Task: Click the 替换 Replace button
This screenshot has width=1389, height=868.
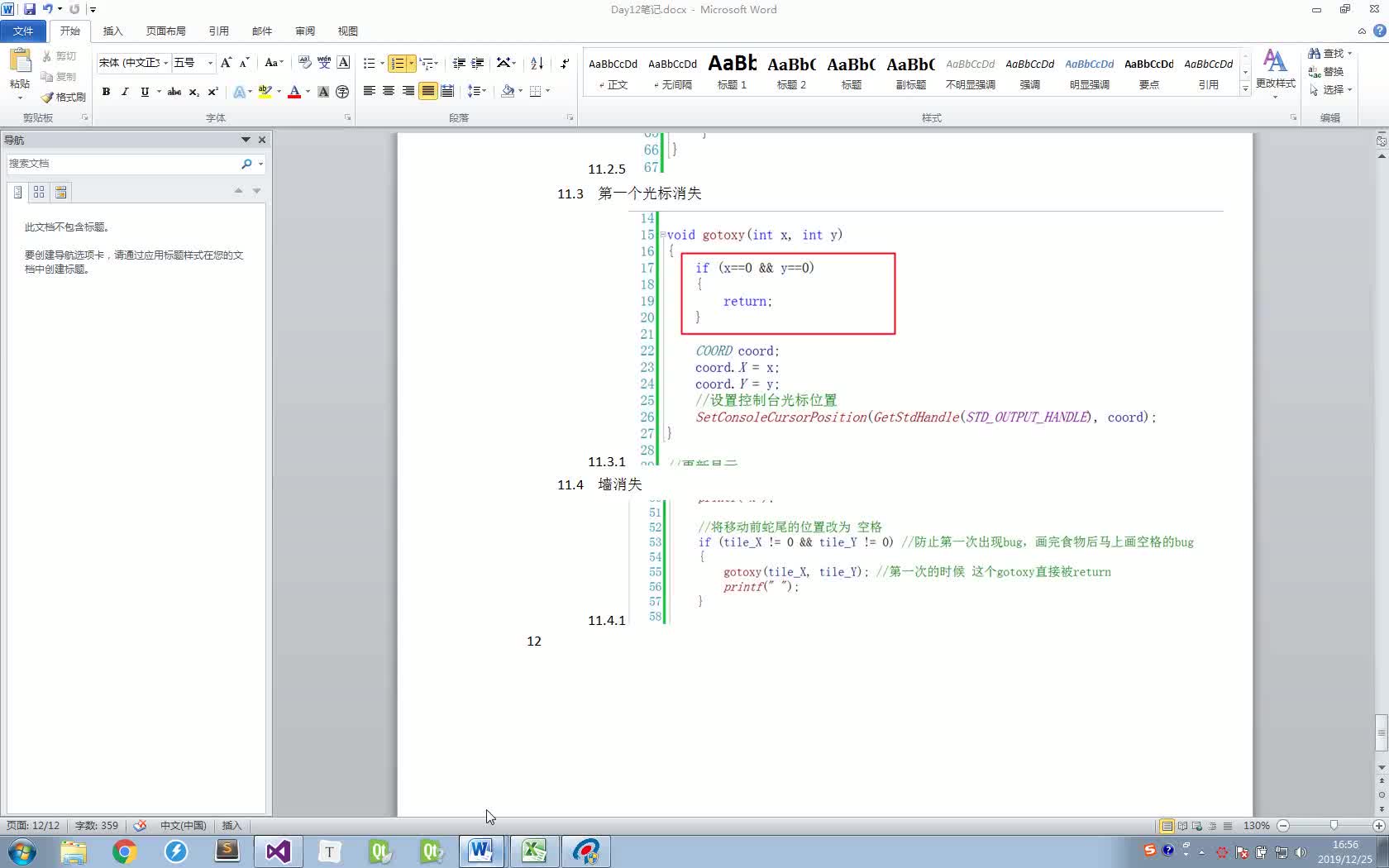Action: 1326,72
